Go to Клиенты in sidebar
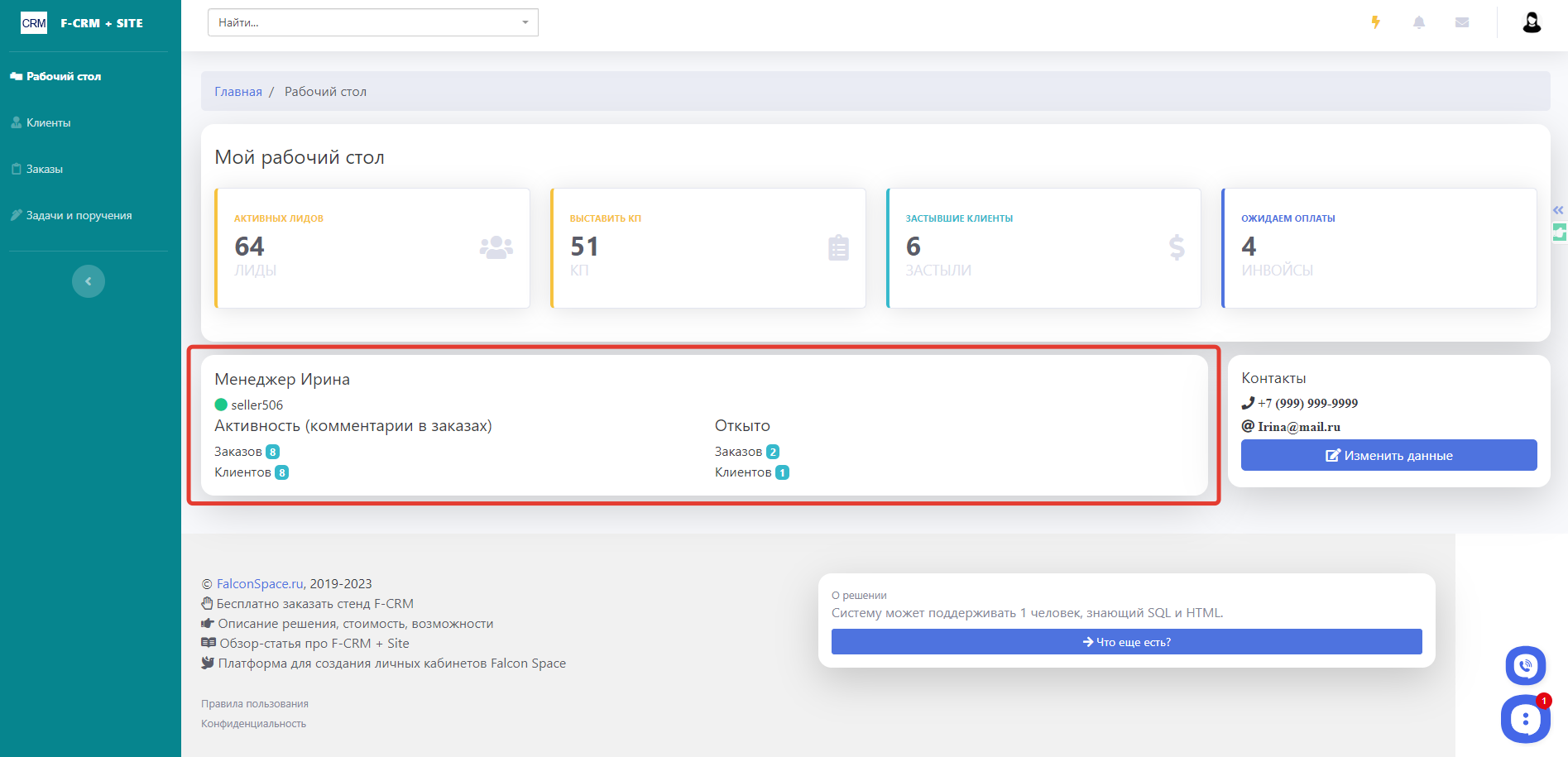Image resolution: width=1568 pixels, height=757 pixels. point(48,122)
